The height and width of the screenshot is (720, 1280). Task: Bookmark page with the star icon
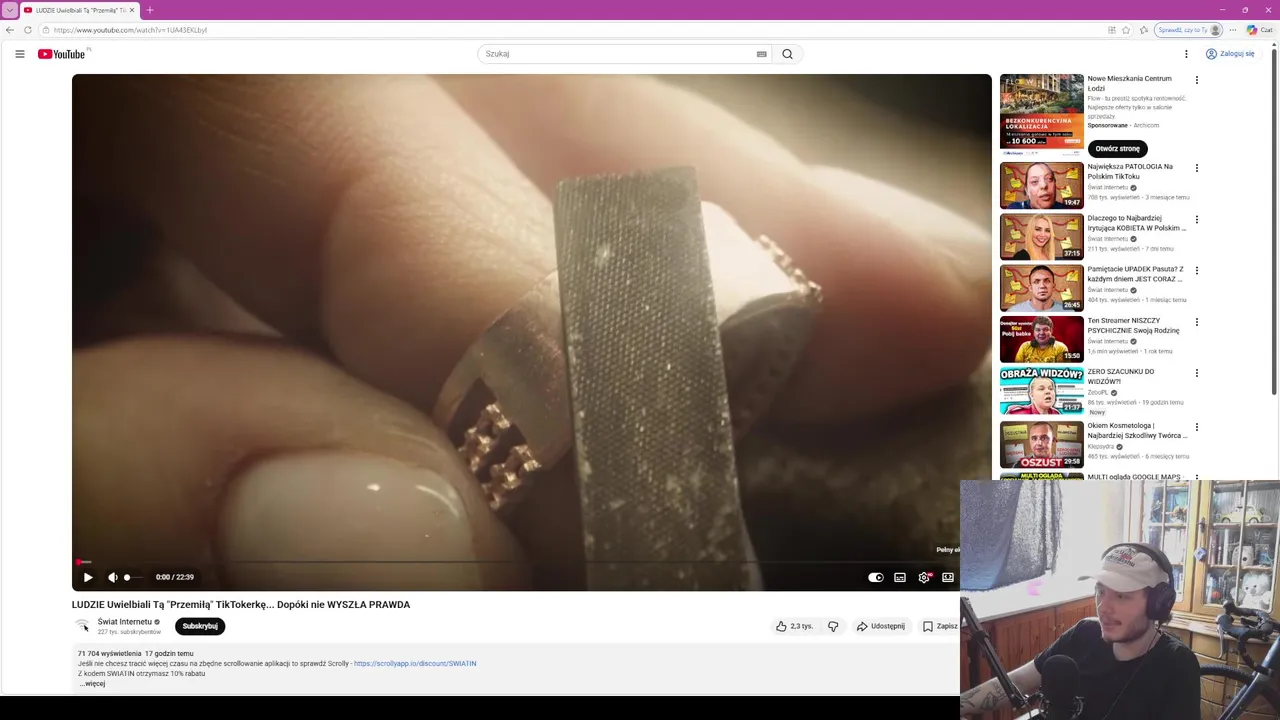(1126, 30)
